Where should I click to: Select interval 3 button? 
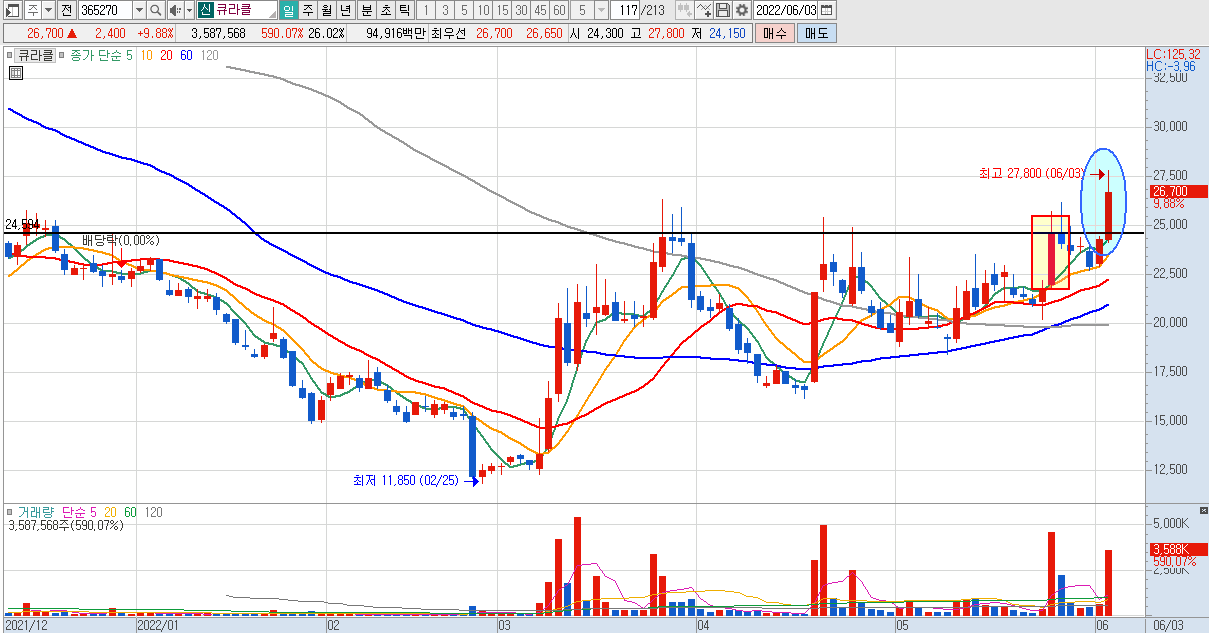[x=445, y=10]
